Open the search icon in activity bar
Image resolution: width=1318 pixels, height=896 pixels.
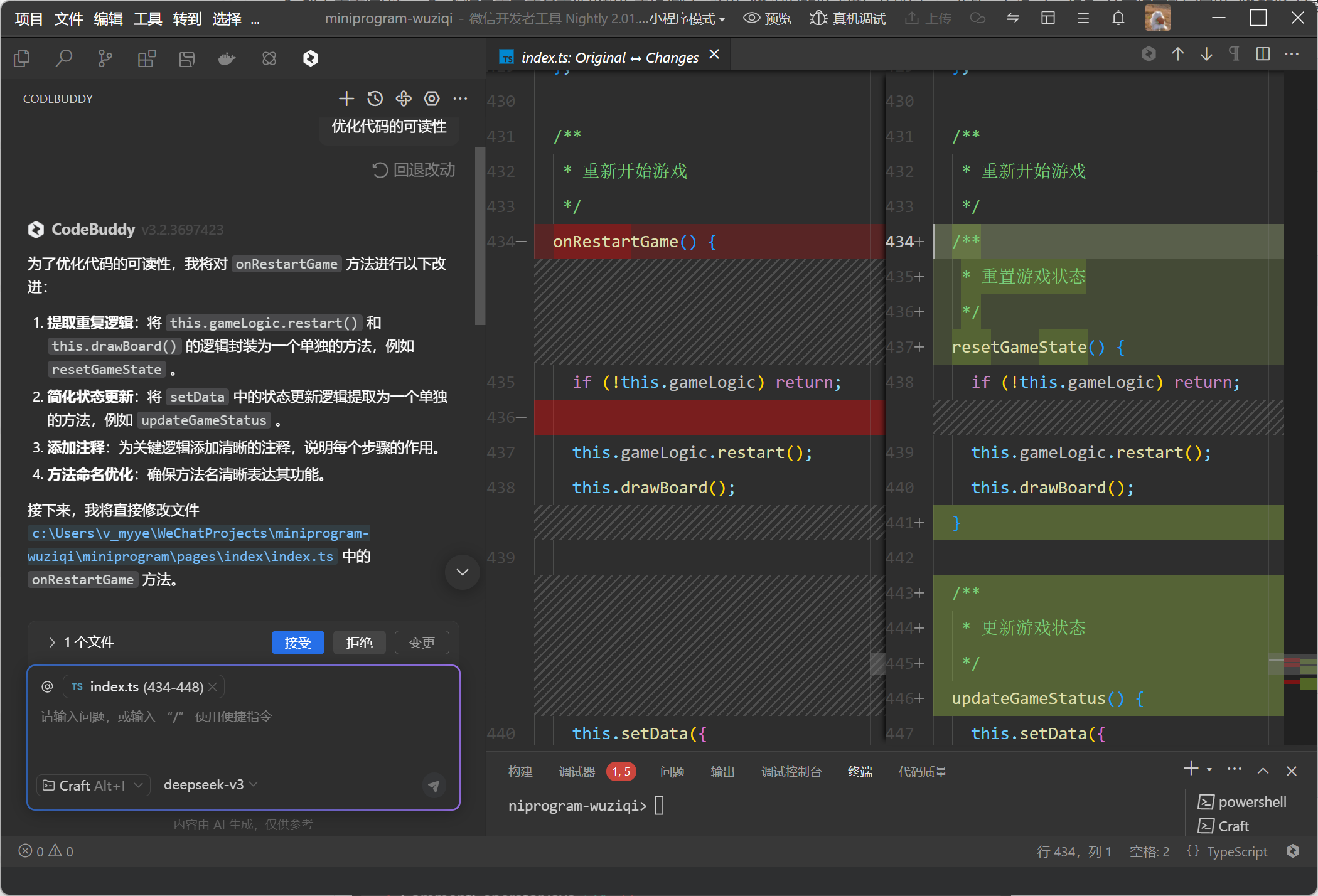[64, 58]
